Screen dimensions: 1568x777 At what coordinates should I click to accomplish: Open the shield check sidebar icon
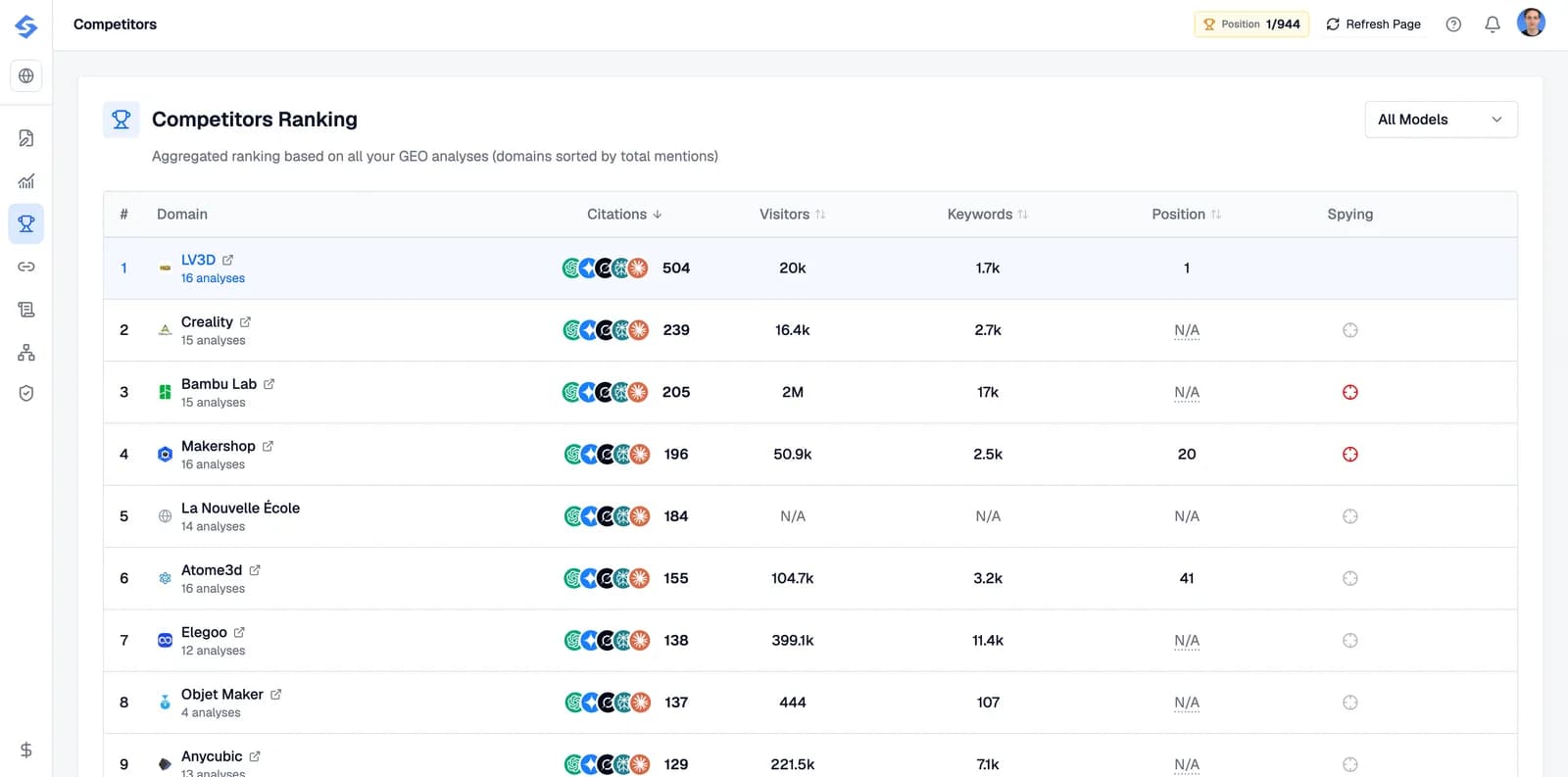pyautogui.click(x=26, y=393)
